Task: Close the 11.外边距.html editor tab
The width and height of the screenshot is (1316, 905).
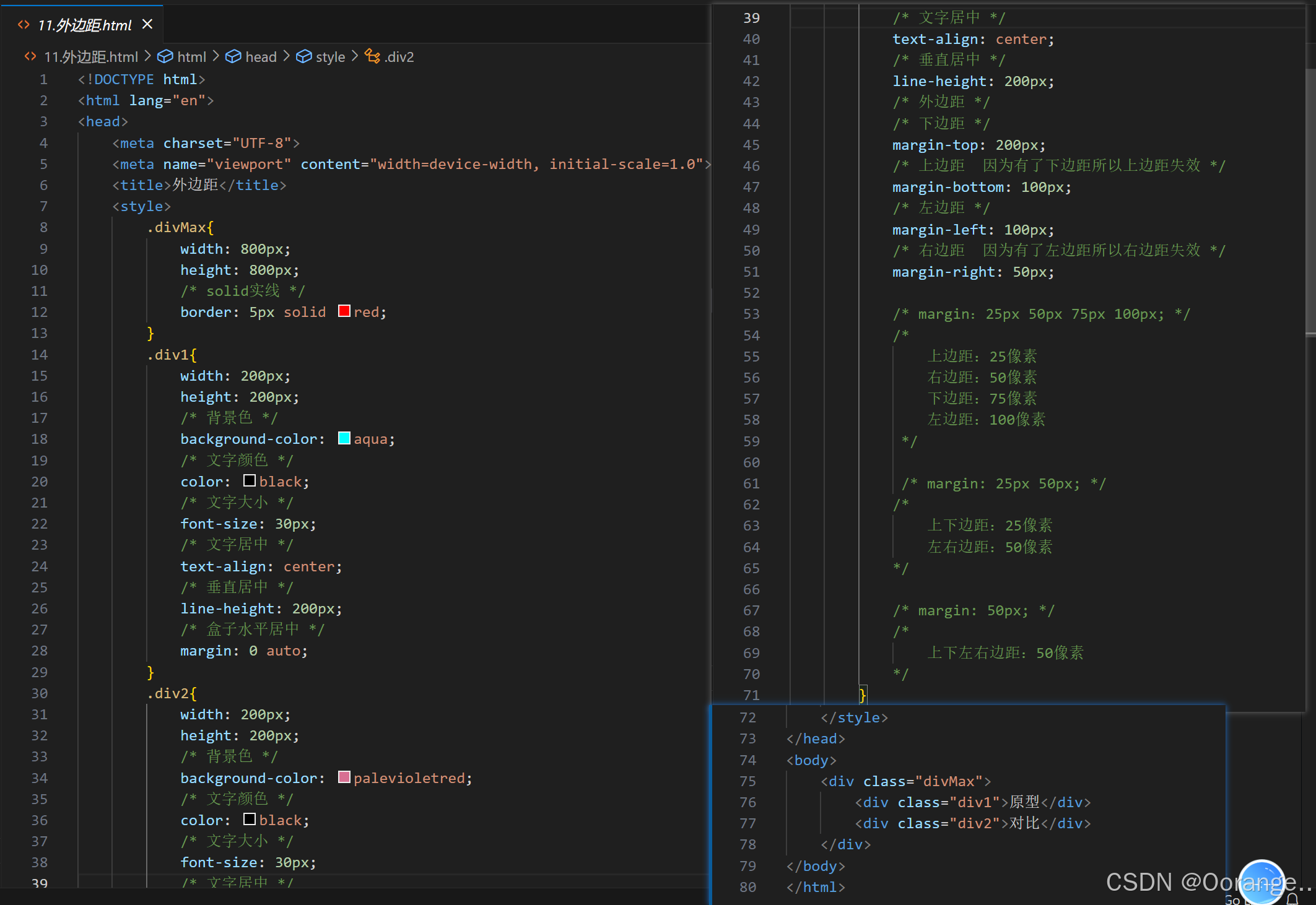Action: (147, 24)
